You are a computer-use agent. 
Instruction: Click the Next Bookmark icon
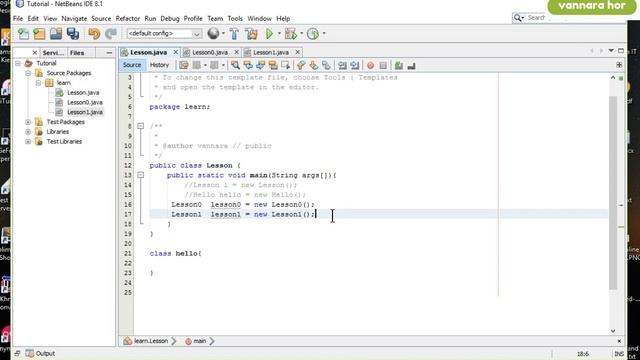(313, 65)
